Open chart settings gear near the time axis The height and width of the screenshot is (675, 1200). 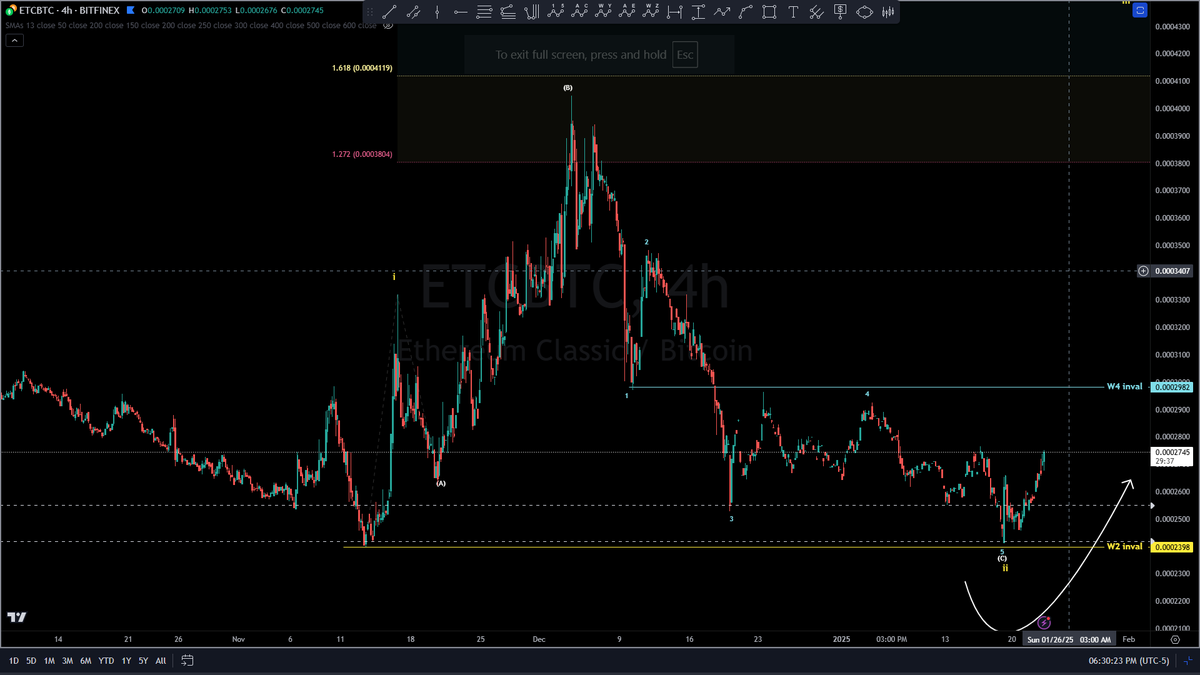1174,638
